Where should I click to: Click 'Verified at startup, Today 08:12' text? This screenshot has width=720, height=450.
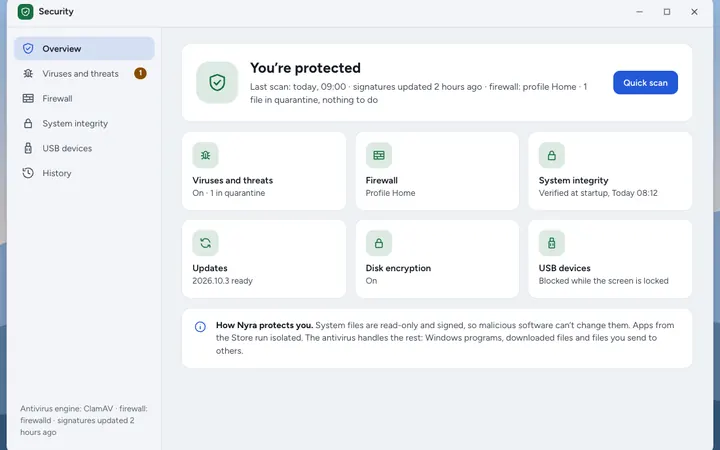coord(598,193)
